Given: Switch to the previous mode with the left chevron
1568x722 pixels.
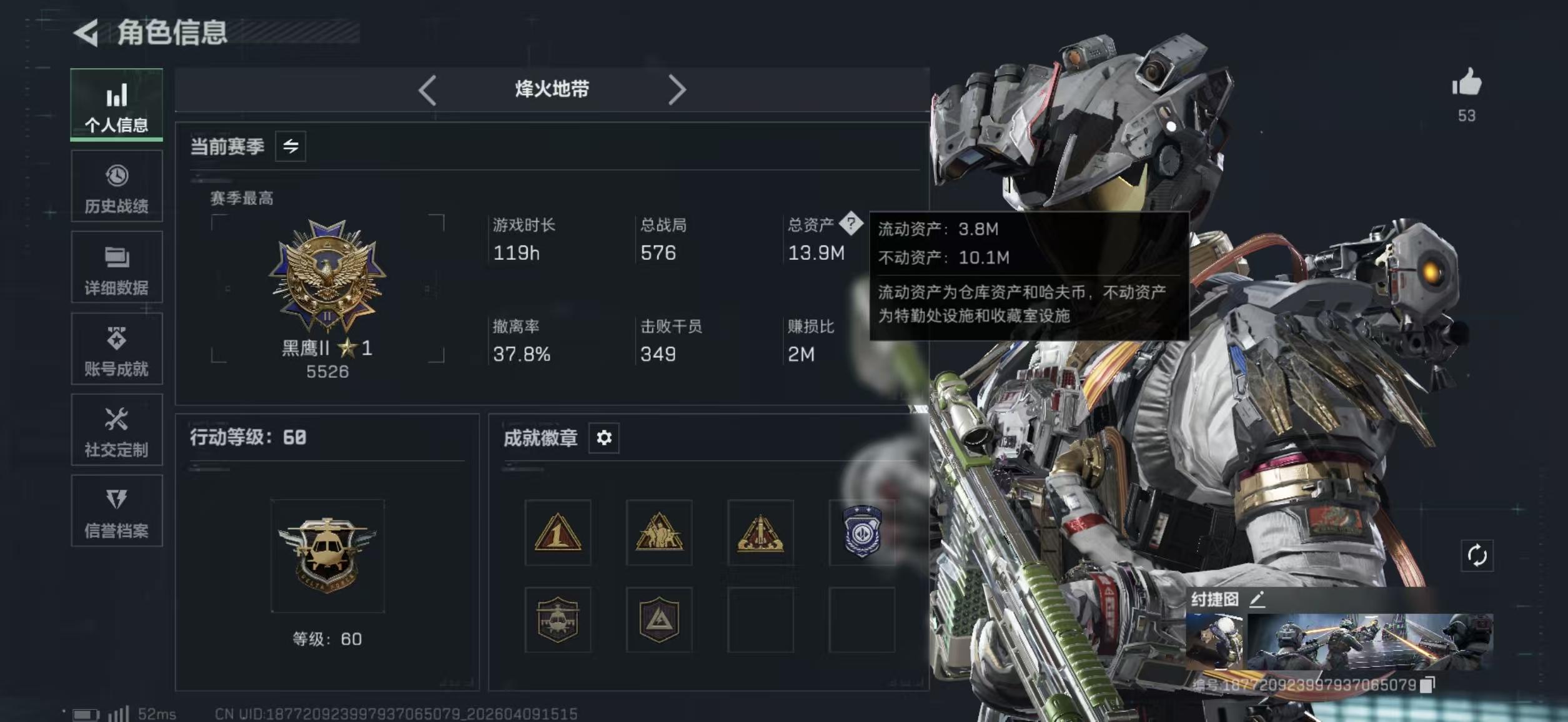Looking at the screenshot, I should click(427, 90).
